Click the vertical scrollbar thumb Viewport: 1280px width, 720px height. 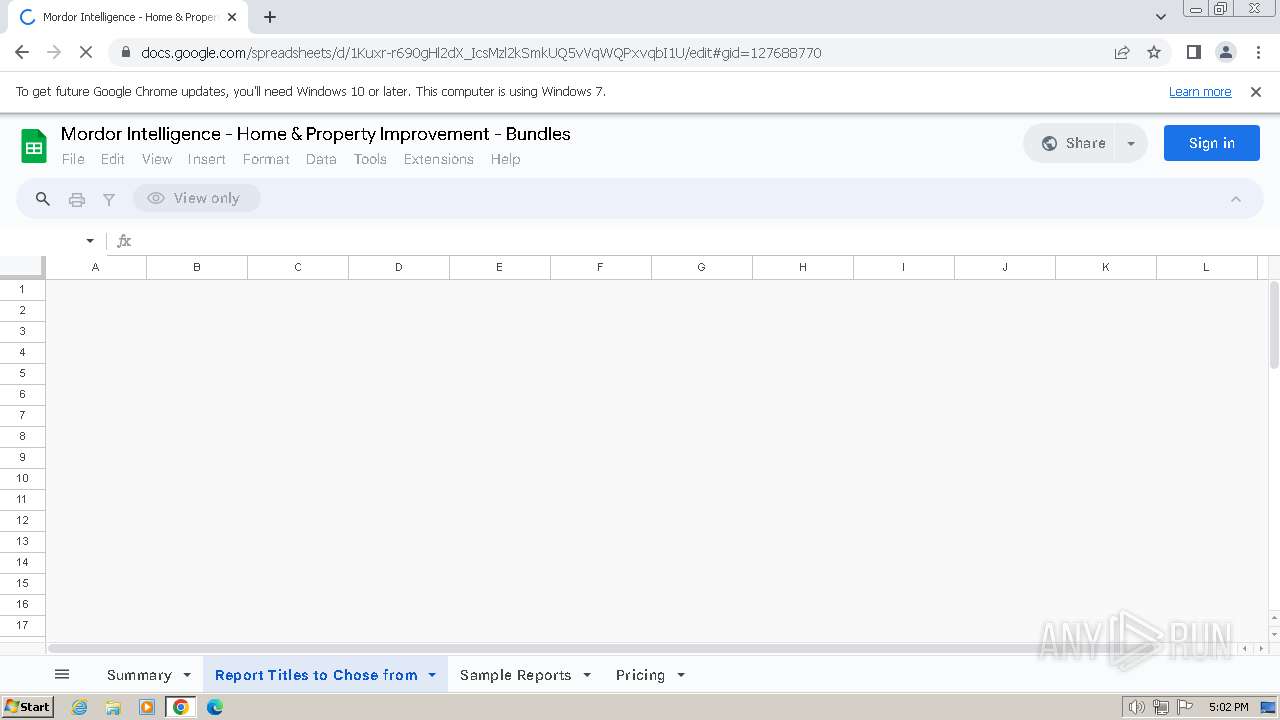(1274, 325)
